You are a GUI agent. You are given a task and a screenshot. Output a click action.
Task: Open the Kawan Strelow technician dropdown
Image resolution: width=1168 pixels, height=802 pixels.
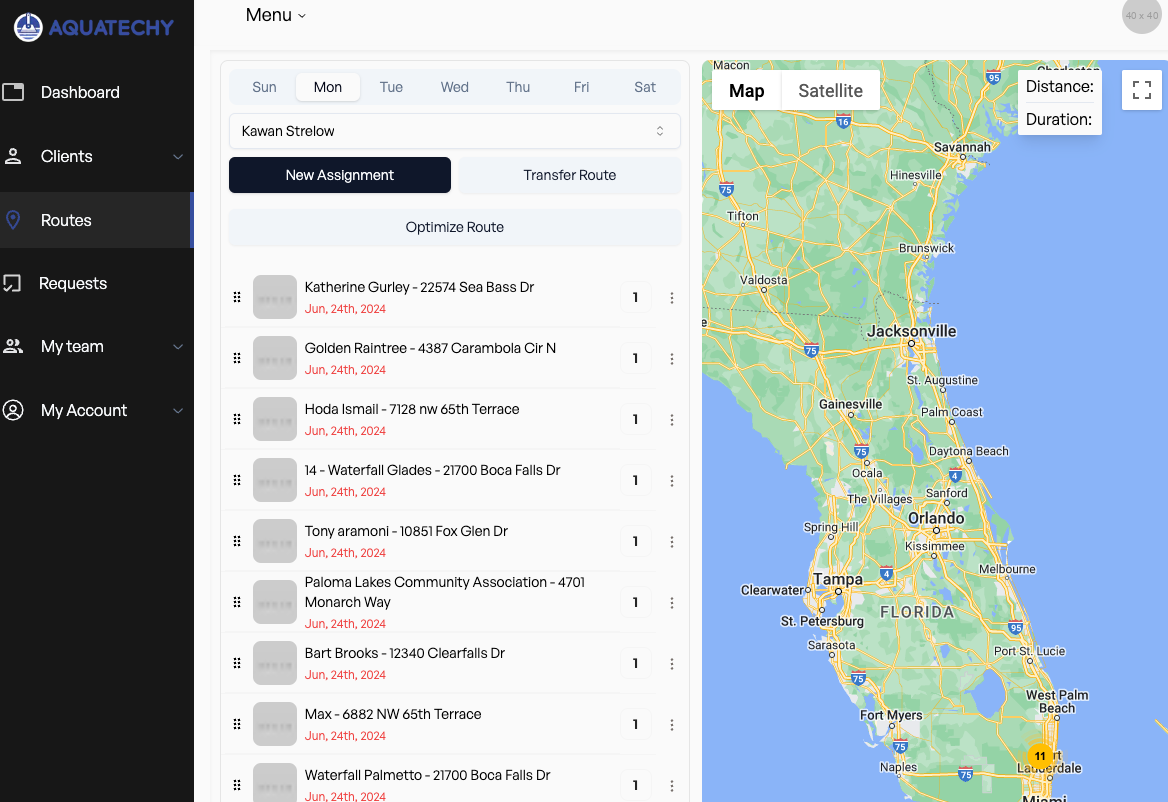455,131
